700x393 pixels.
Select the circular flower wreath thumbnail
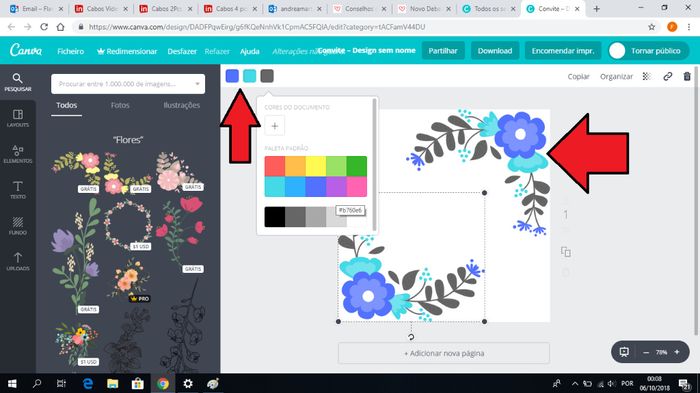(x=128, y=224)
